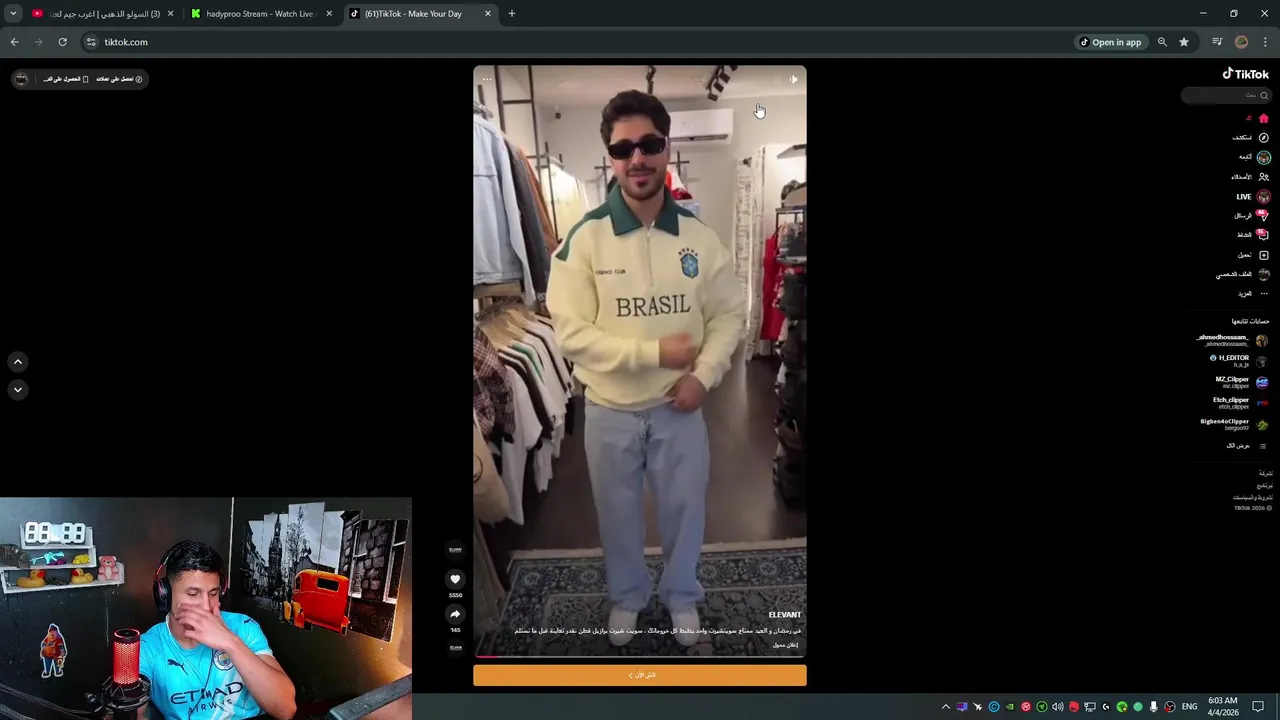The height and width of the screenshot is (720, 1280).
Task: Open the Activity notifications icon
Action: tap(1262, 235)
